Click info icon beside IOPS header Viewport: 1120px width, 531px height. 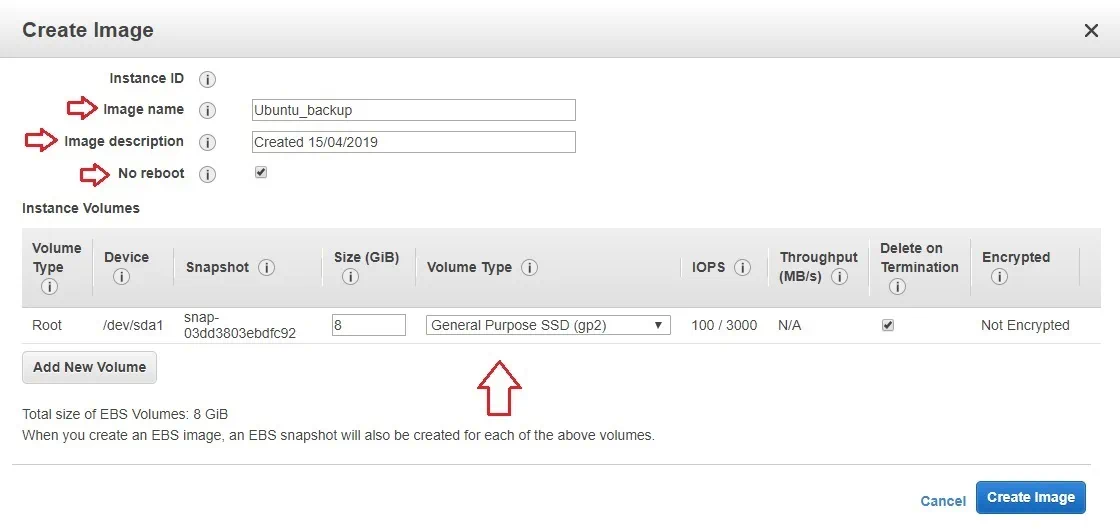click(x=742, y=268)
